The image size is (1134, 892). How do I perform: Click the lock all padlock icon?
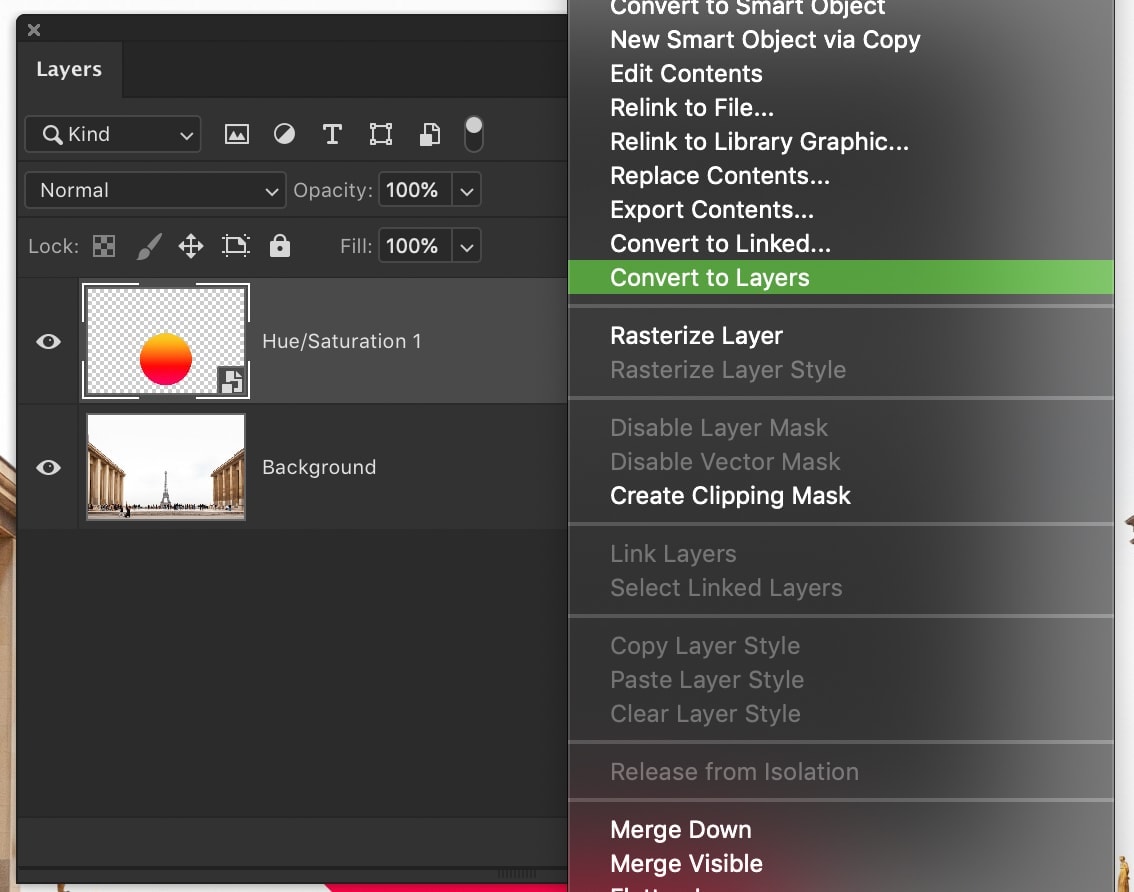click(x=279, y=245)
